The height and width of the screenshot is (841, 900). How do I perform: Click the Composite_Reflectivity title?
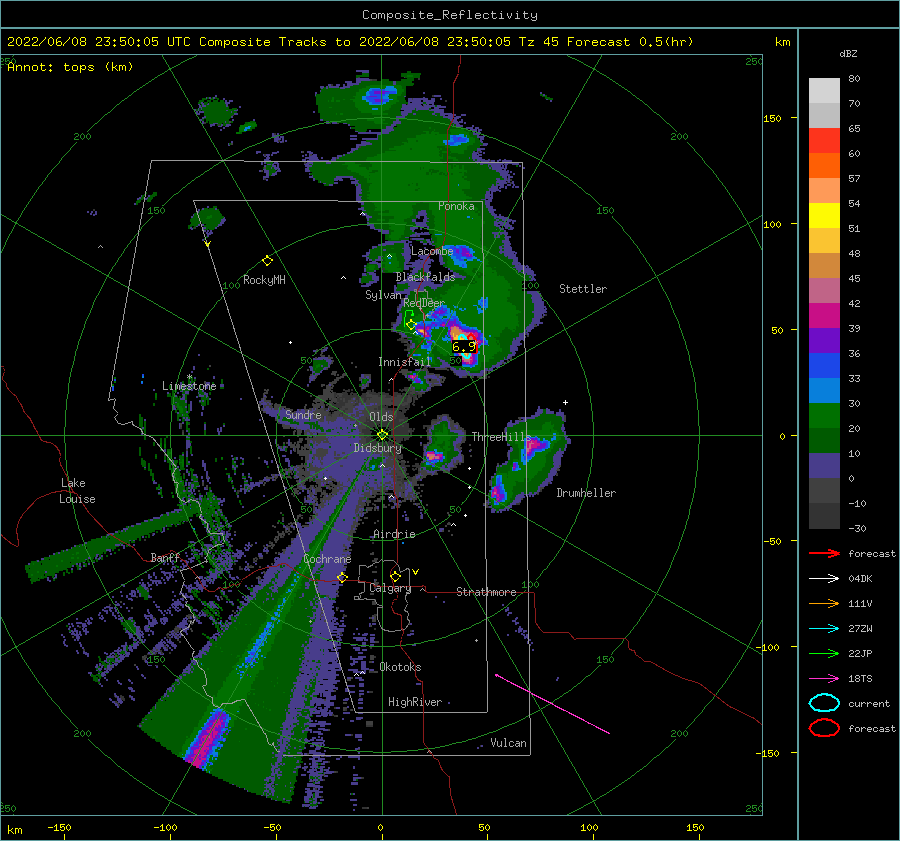click(450, 15)
